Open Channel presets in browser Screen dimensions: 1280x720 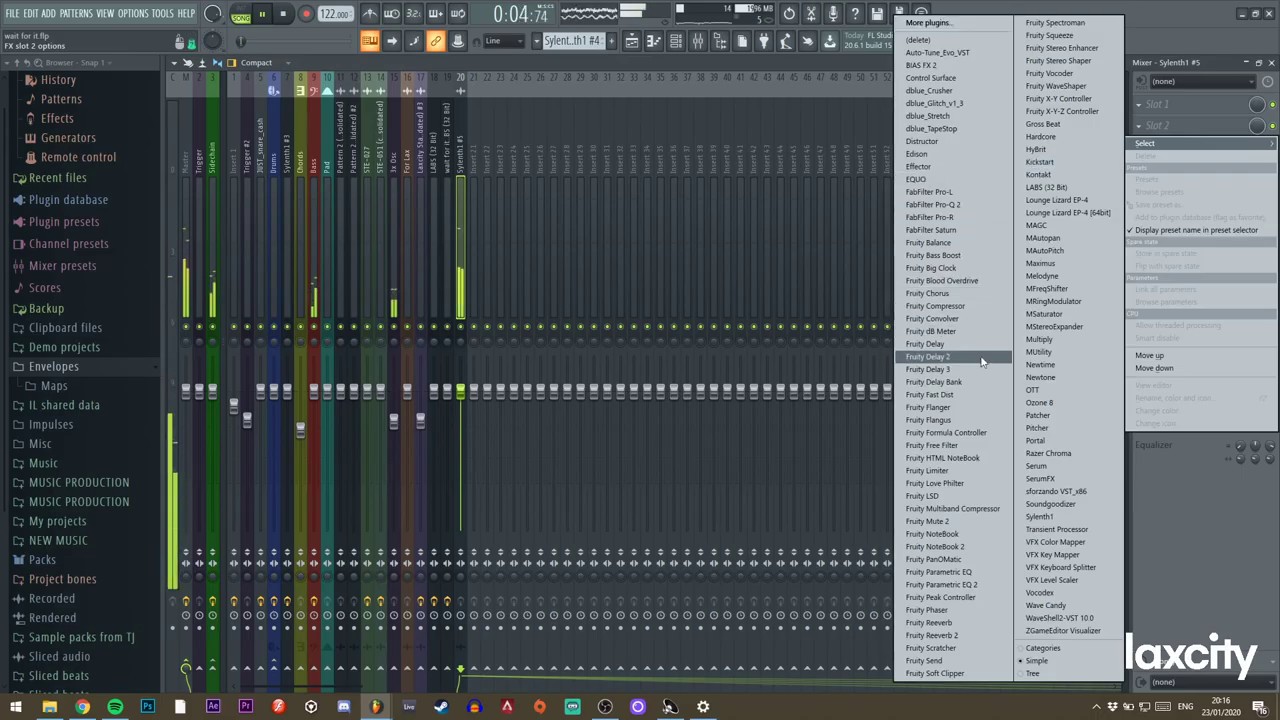point(69,244)
